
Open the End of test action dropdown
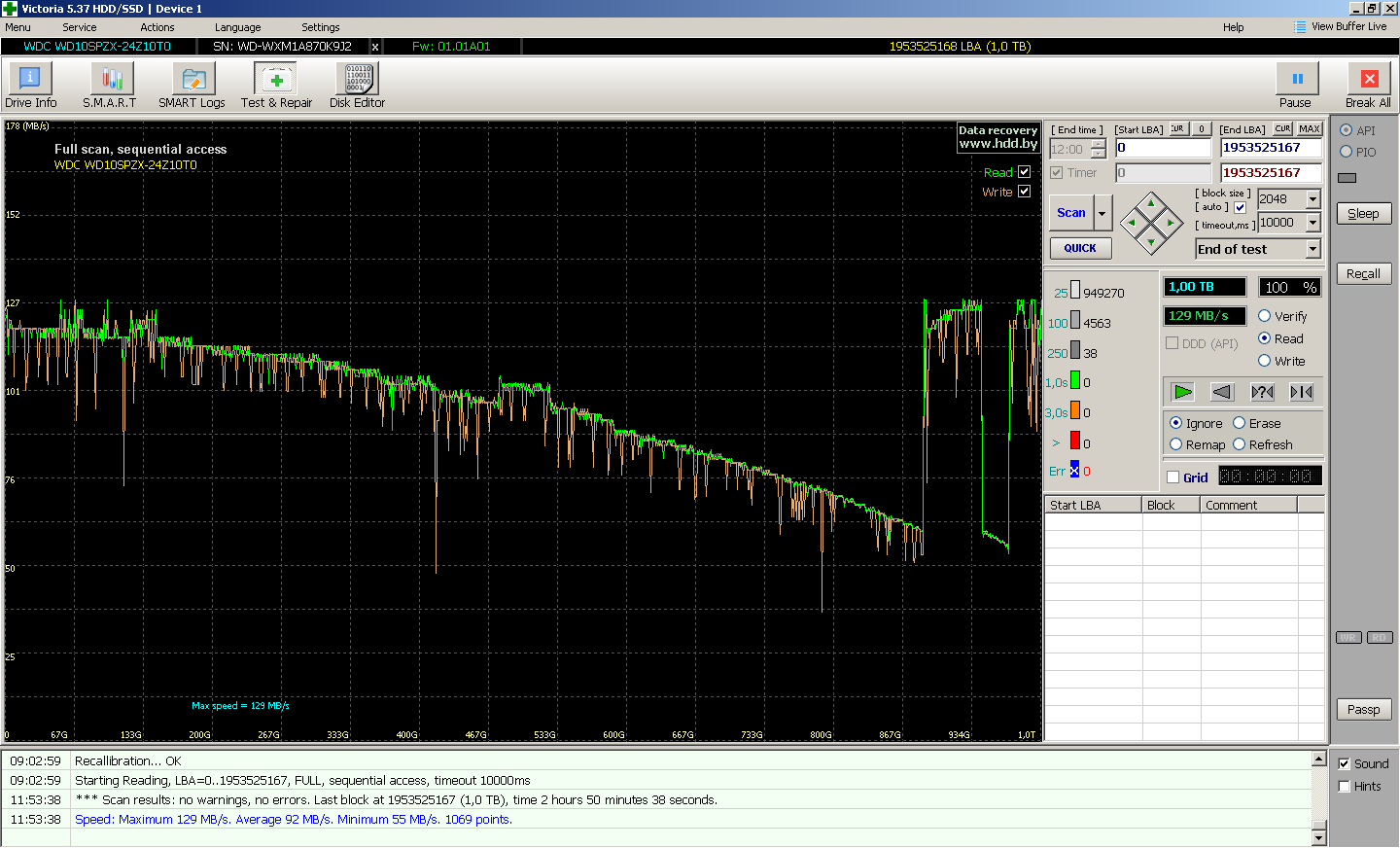point(1312,249)
